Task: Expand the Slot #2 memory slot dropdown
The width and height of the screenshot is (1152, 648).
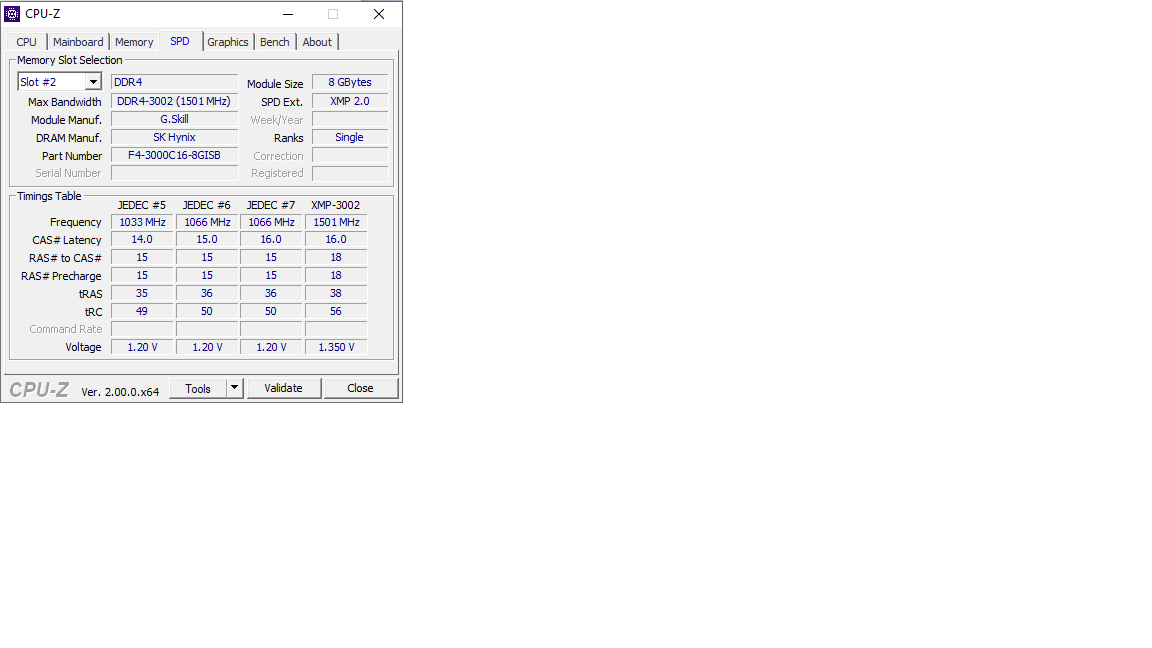Action: 93,82
